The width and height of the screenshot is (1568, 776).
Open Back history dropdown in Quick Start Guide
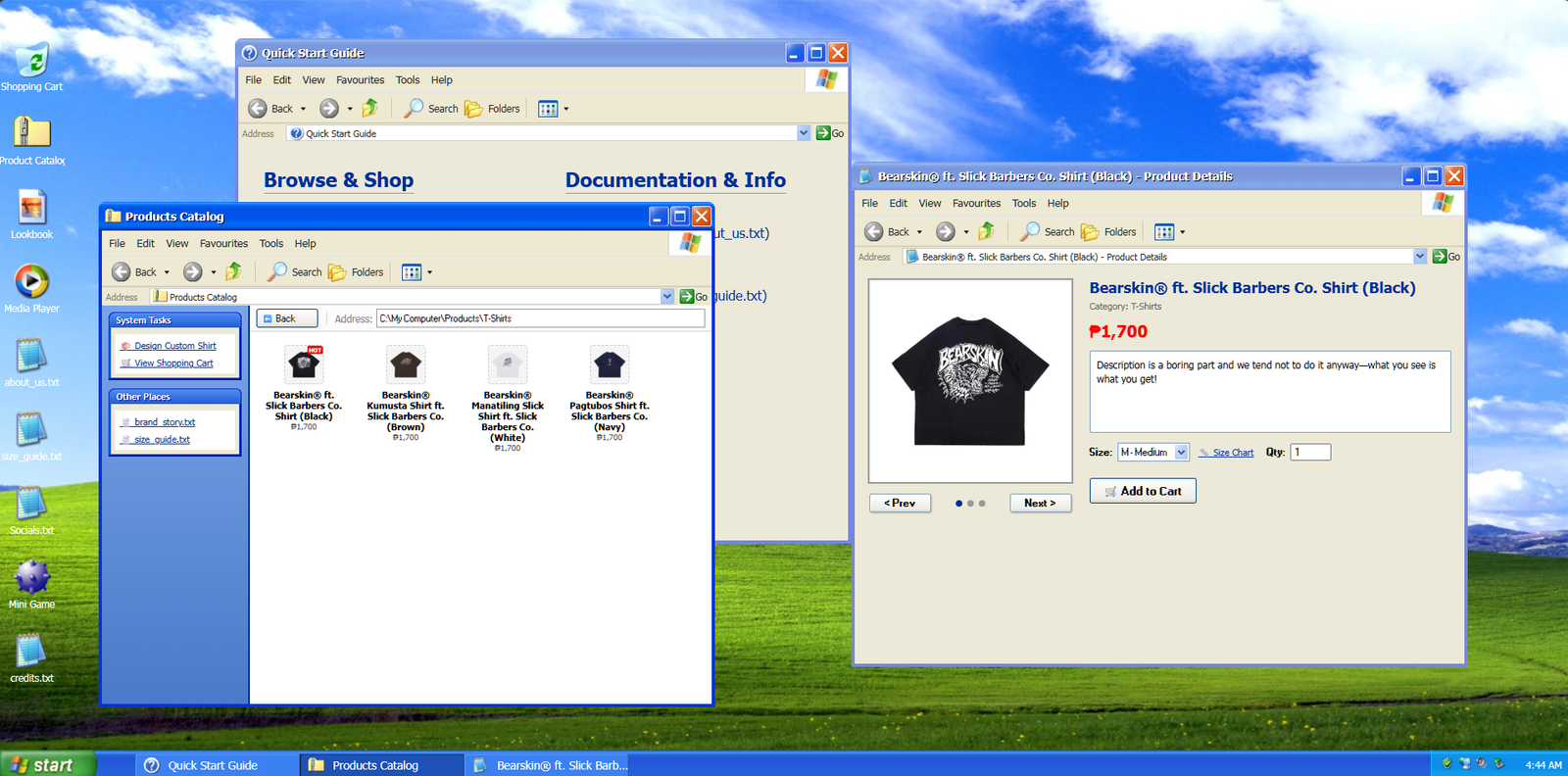click(x=304, y=109)
